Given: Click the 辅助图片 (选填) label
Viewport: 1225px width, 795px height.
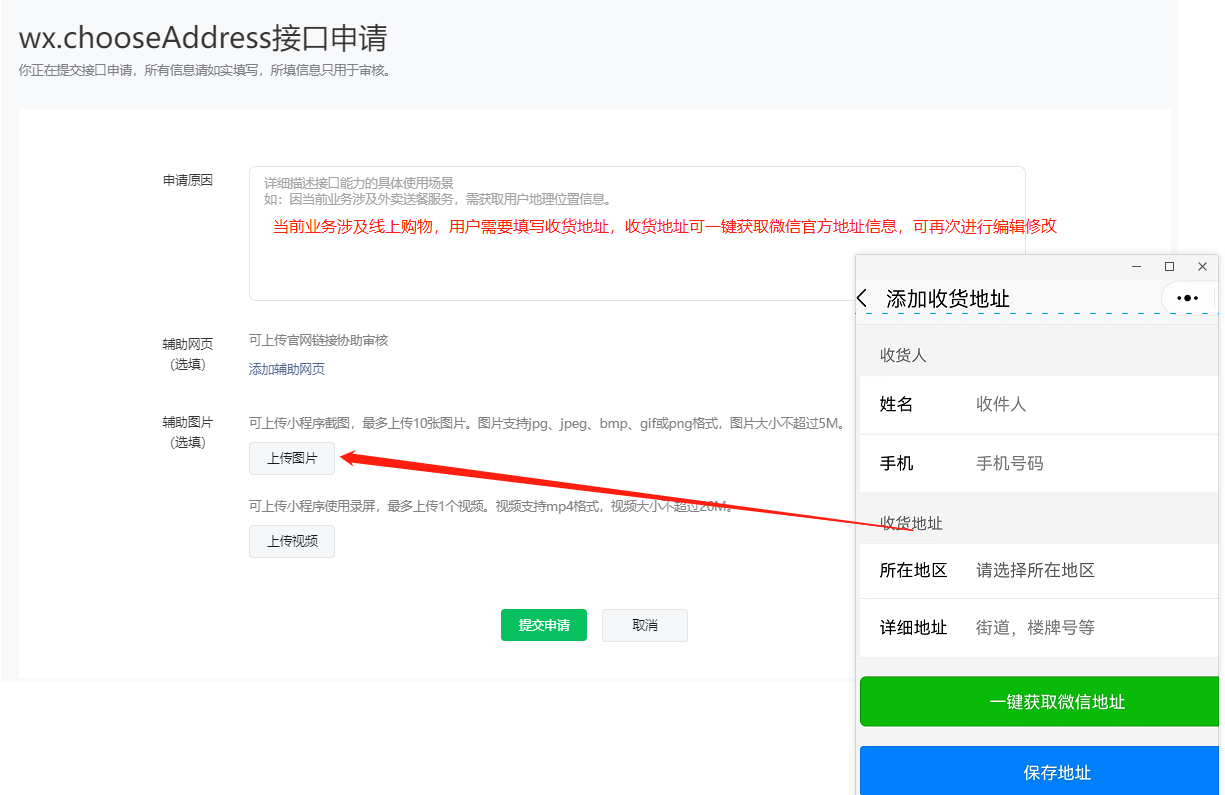Looking at the screenshot, I should [188, 432].
